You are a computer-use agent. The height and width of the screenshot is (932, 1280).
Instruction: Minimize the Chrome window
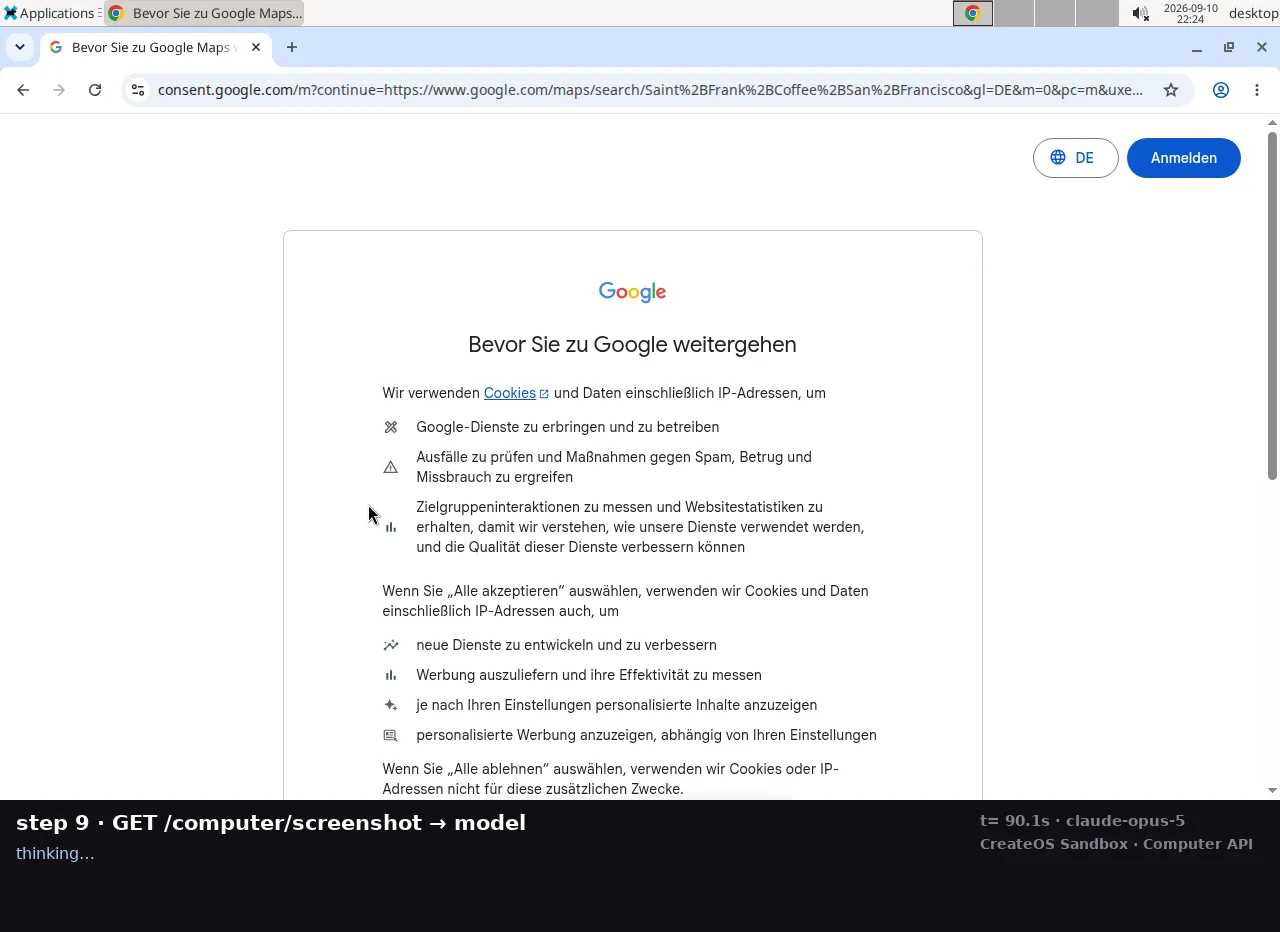pos(1197,47)
